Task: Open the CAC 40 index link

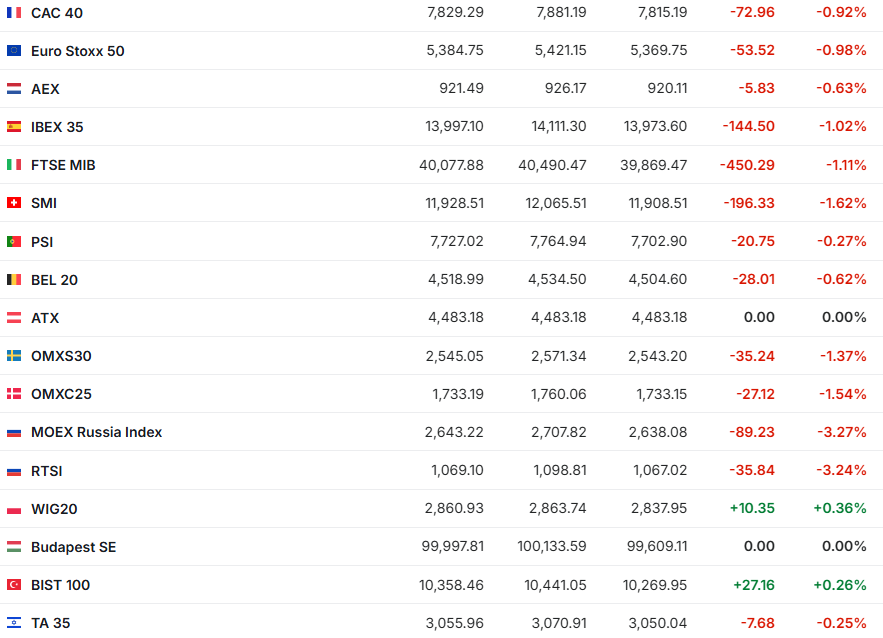Action: click(59, 13)
